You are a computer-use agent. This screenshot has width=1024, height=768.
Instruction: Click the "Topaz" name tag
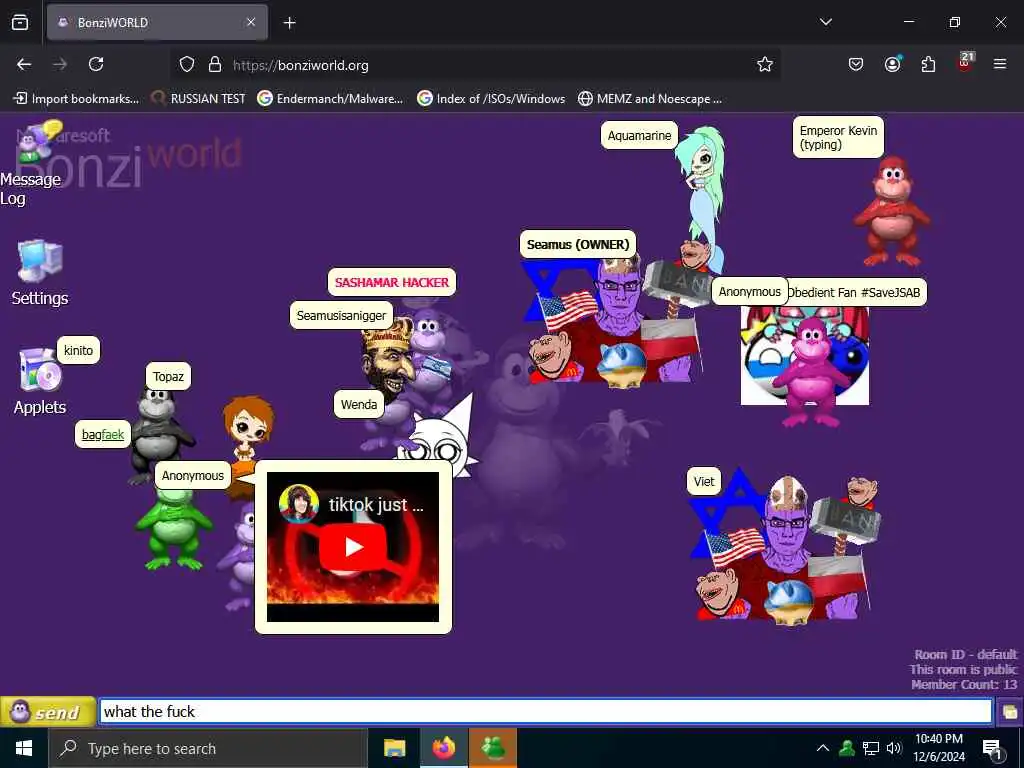[168, 376]
